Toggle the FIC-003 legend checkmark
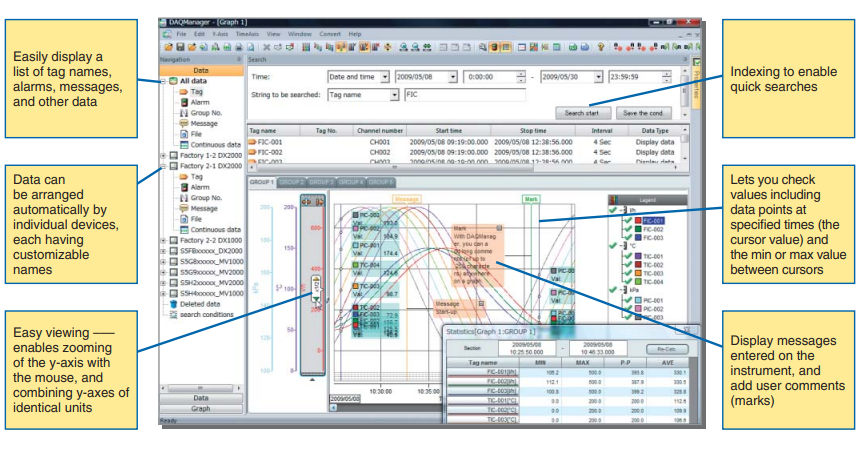 pos(628,237)
